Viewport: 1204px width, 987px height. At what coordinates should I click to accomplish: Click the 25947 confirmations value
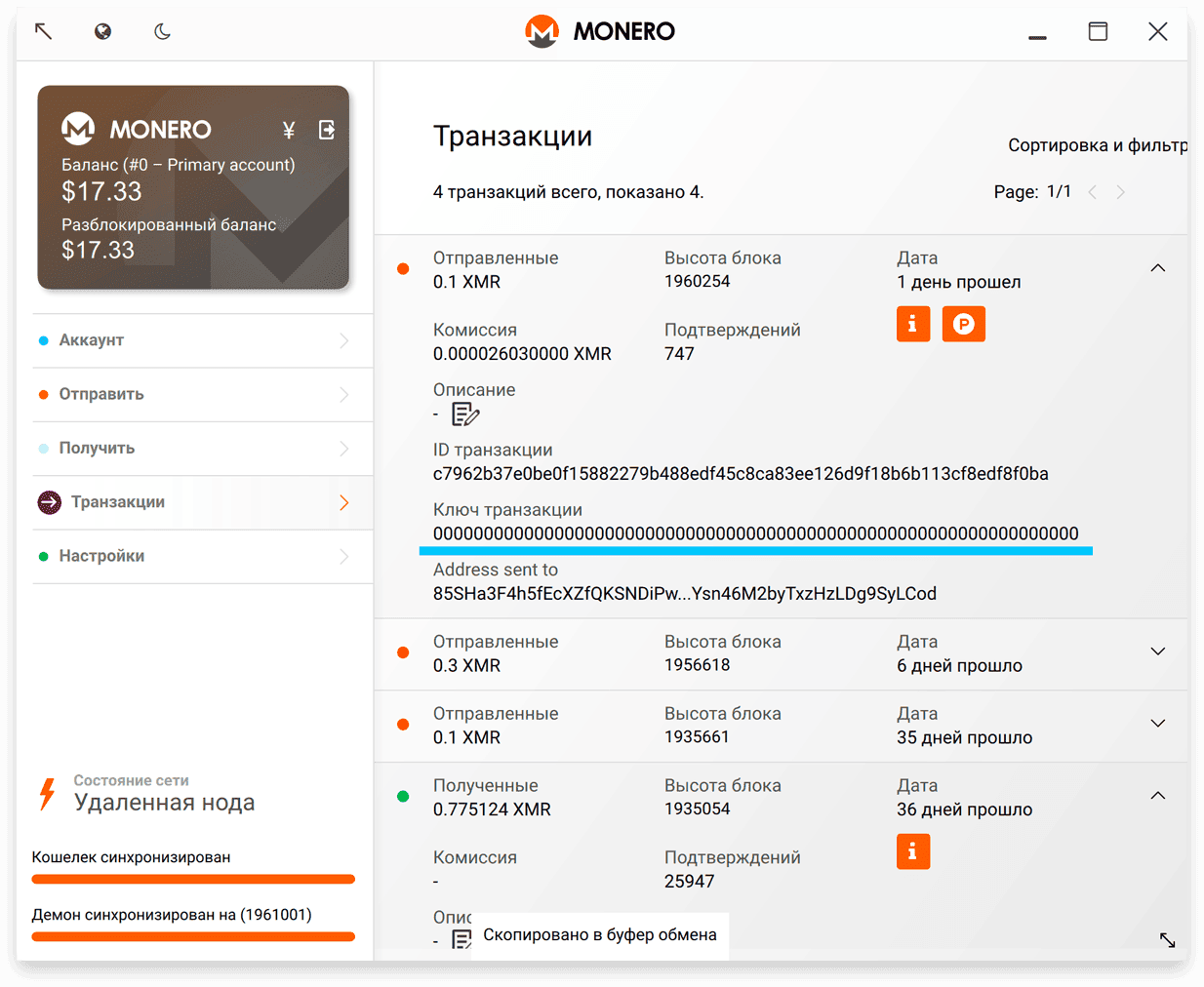[x=690, y=882]
